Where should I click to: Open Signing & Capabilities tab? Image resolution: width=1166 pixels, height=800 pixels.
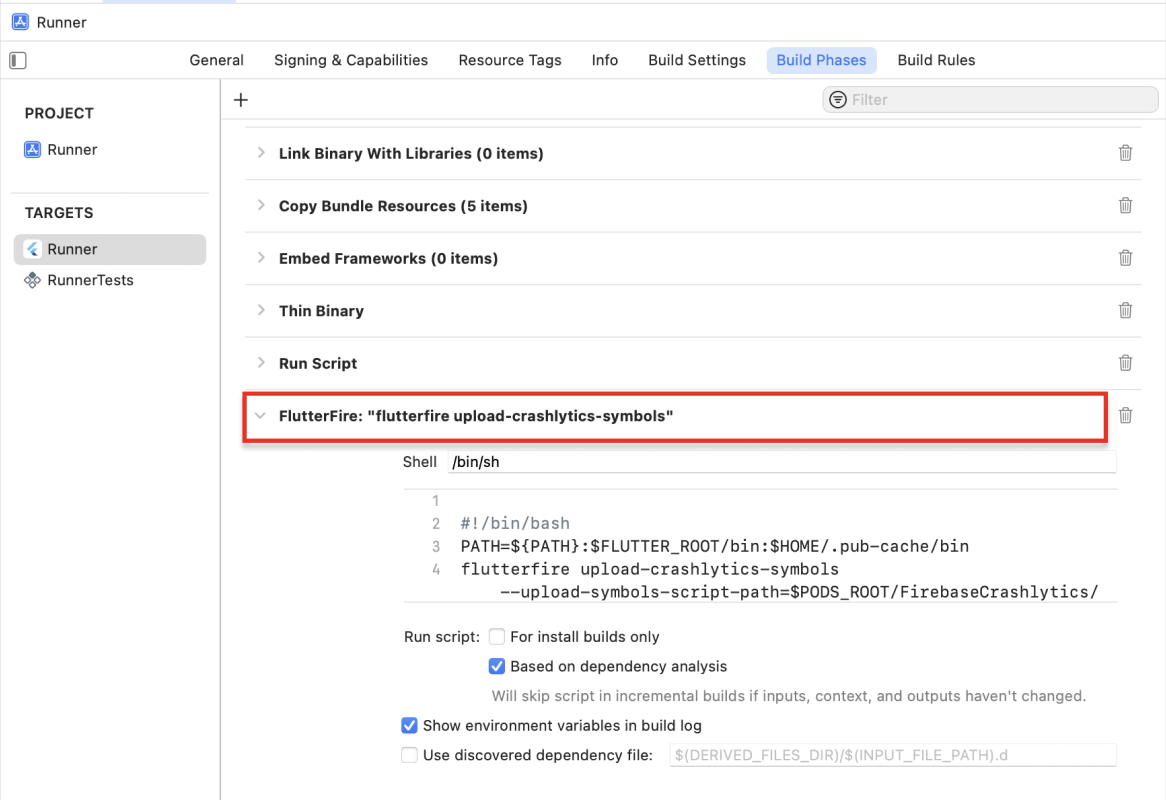[351, 60]
